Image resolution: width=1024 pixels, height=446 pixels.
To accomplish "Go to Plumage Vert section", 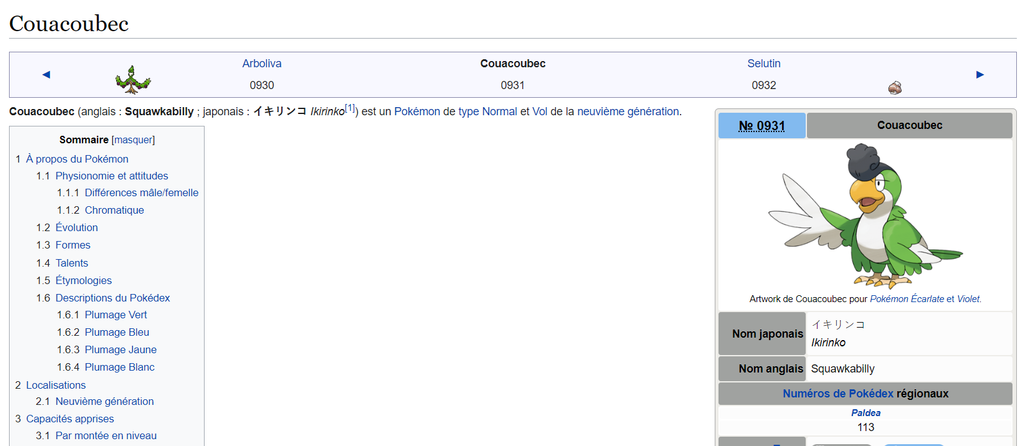I will (116, 315).
